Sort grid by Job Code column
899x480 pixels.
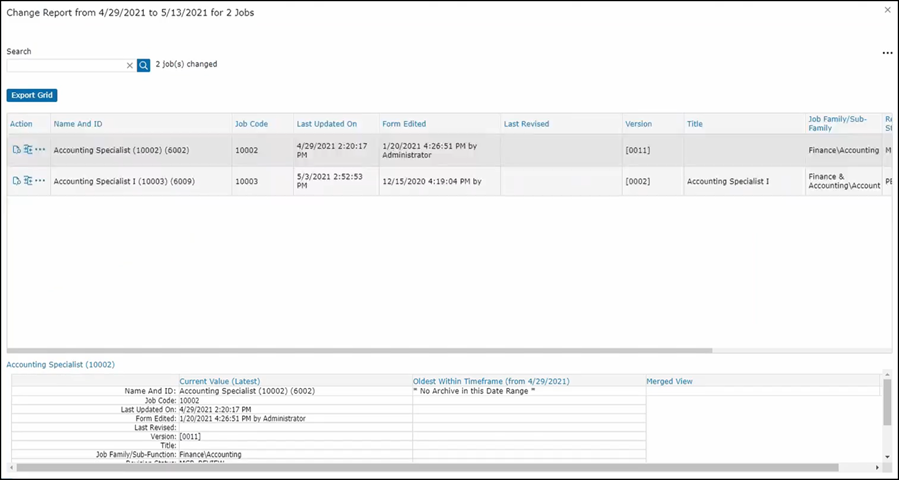click(251, 124)
